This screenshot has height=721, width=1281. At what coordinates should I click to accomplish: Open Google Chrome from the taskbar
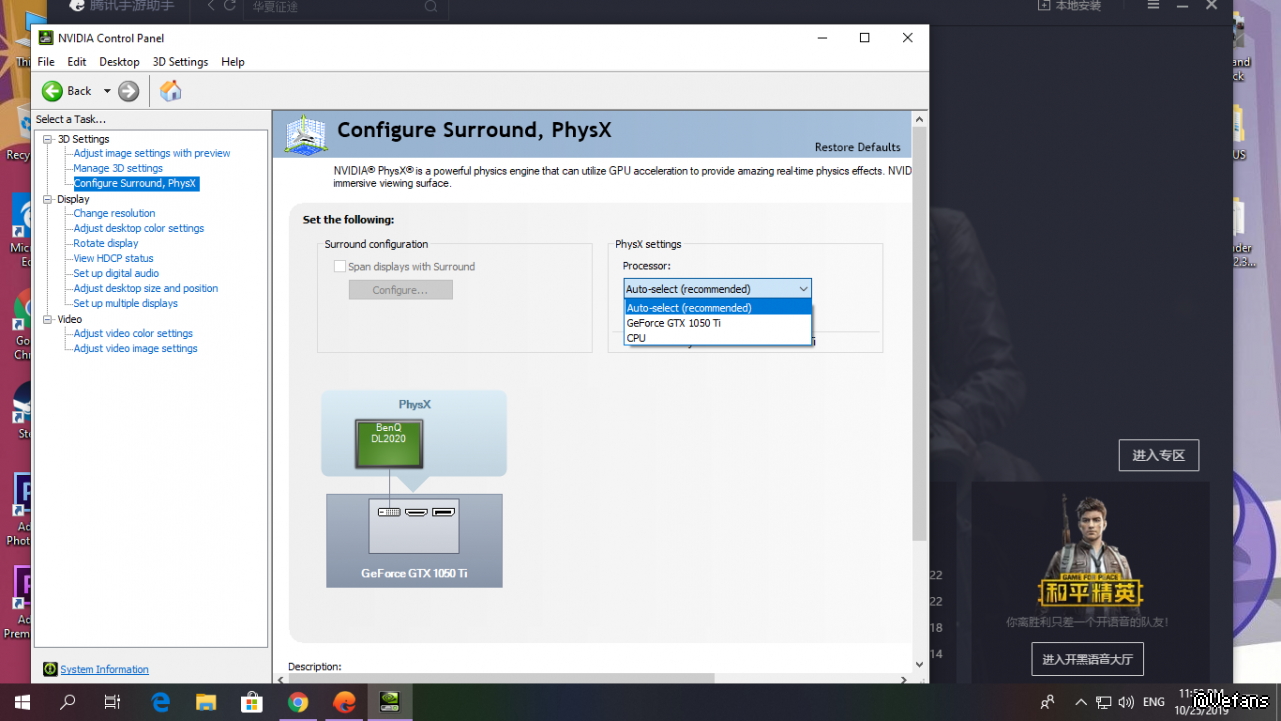298,702
